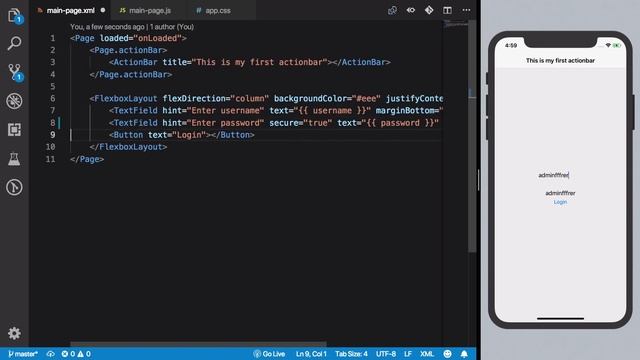Click the FlexboxLayout opening tag name
640x360 pixels.
[126, 98]
